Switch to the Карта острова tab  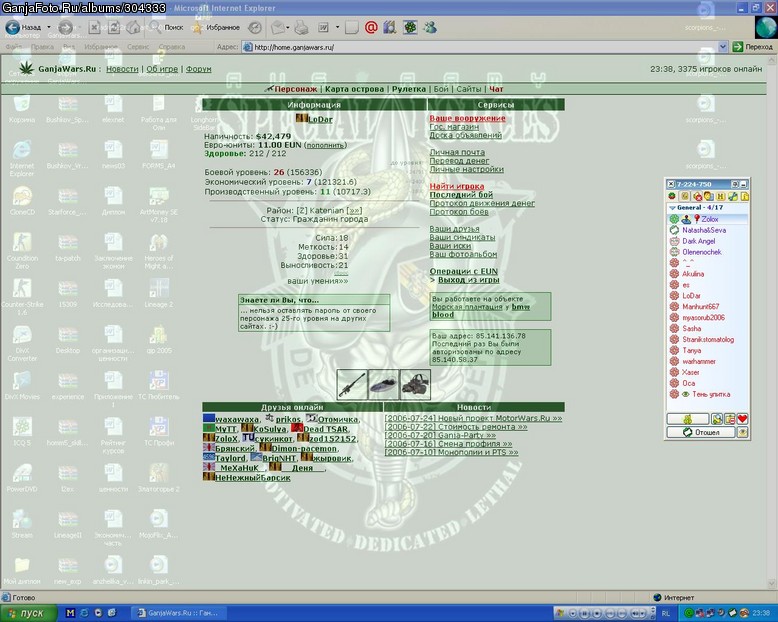(x=354, y=89)
